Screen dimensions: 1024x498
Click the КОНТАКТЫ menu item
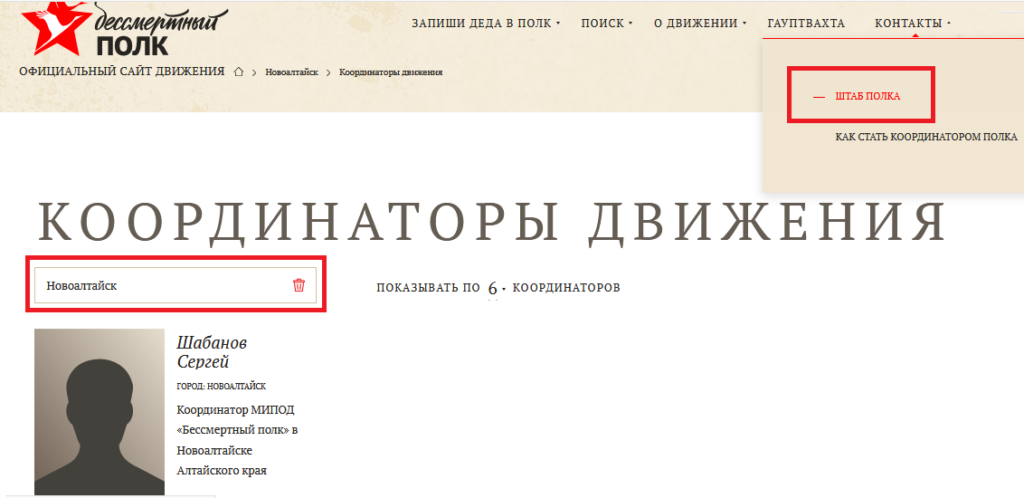911,23
